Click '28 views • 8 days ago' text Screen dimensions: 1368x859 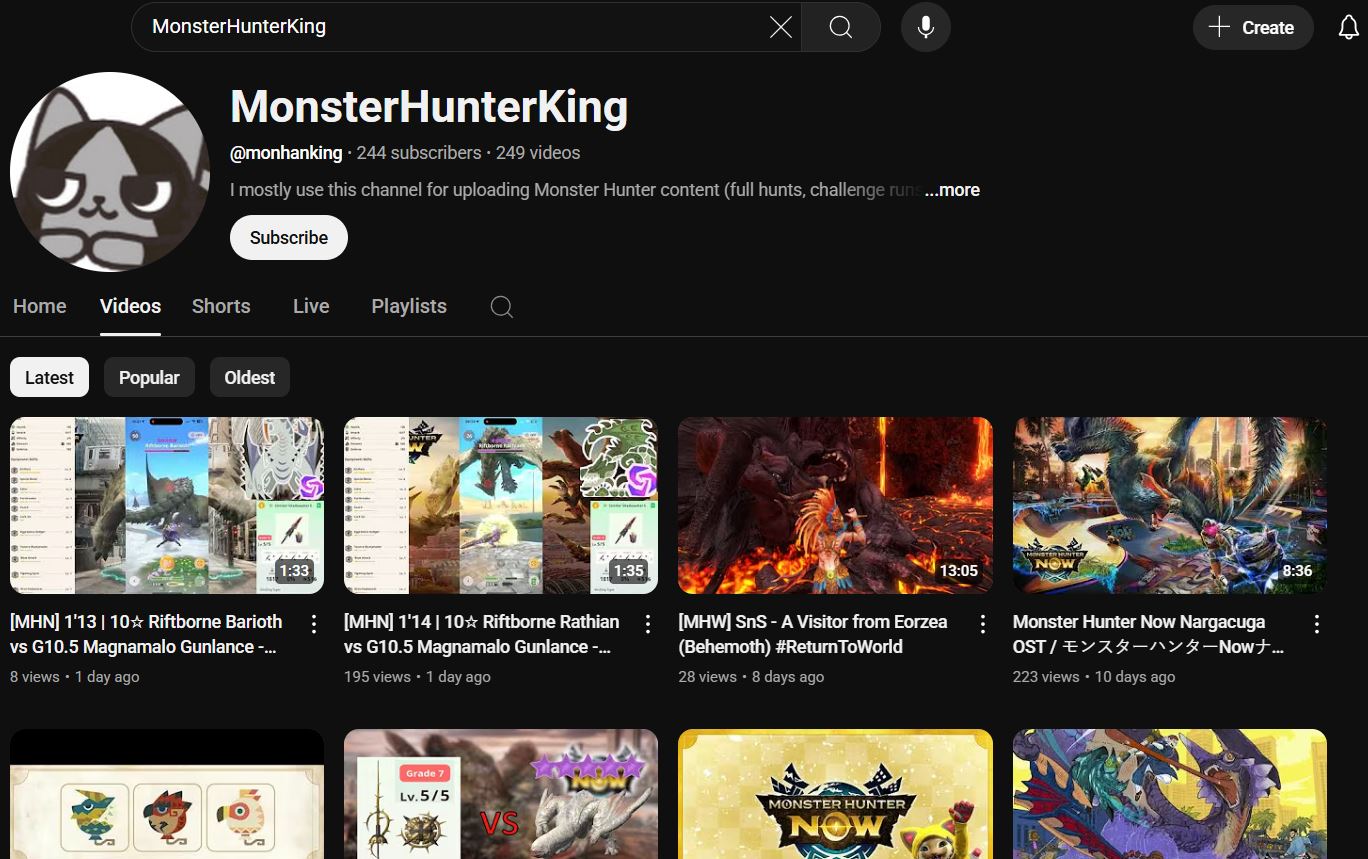click(x=751, y=677)
